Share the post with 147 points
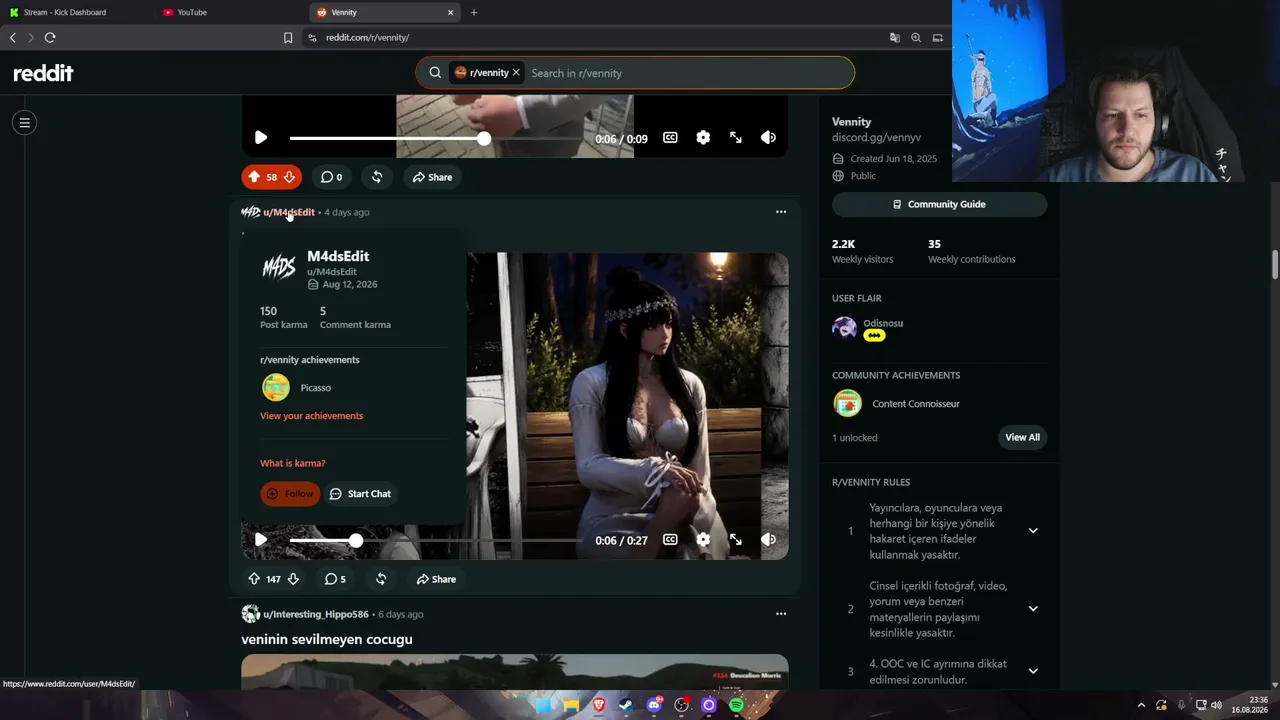 point(437,579)
